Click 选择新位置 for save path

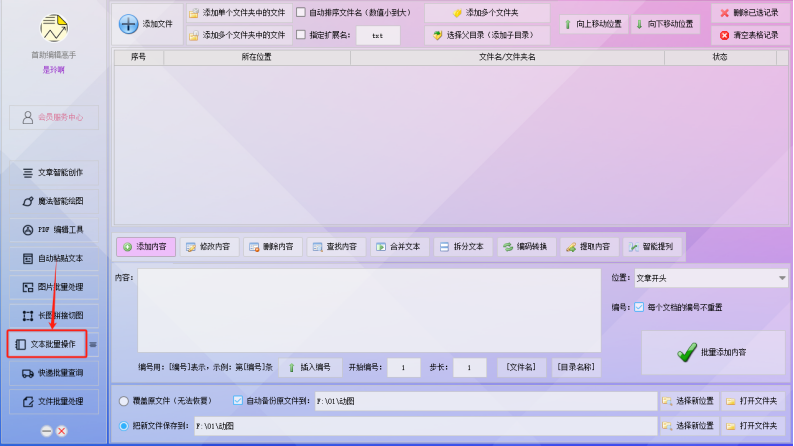(x=689, y=426)
